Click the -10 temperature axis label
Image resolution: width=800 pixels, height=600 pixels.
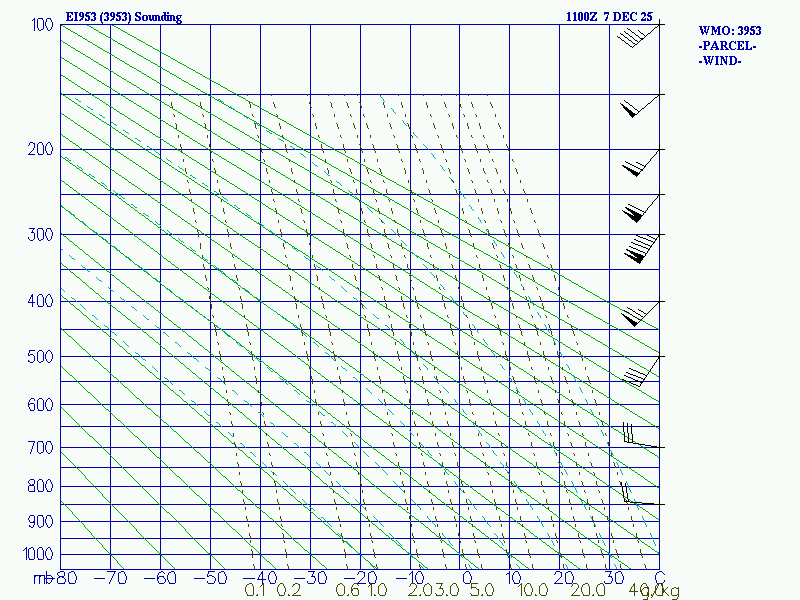410,578
